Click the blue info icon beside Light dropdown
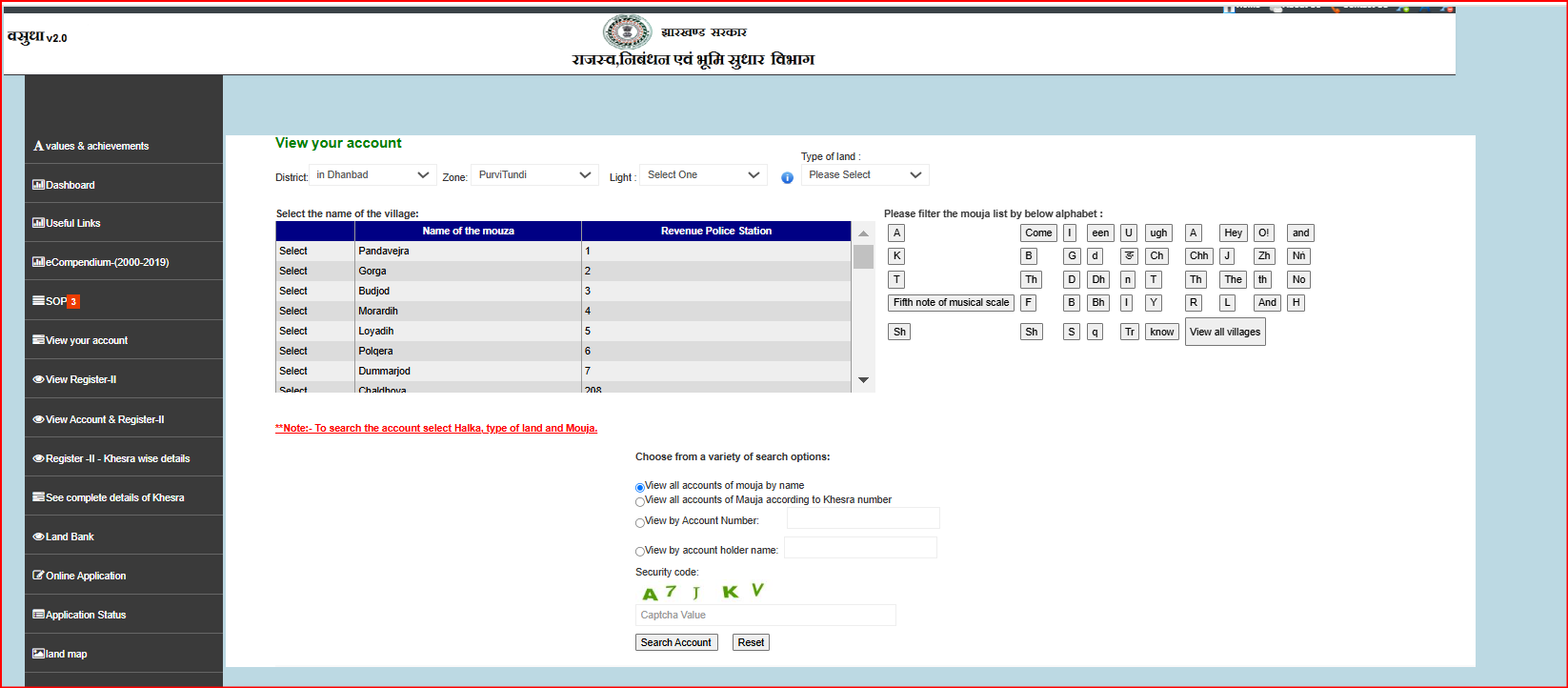 [x=787, y=177]
